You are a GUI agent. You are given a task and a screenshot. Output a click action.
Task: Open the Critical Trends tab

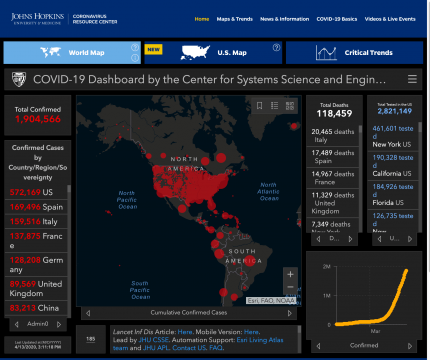pos(354,52)
